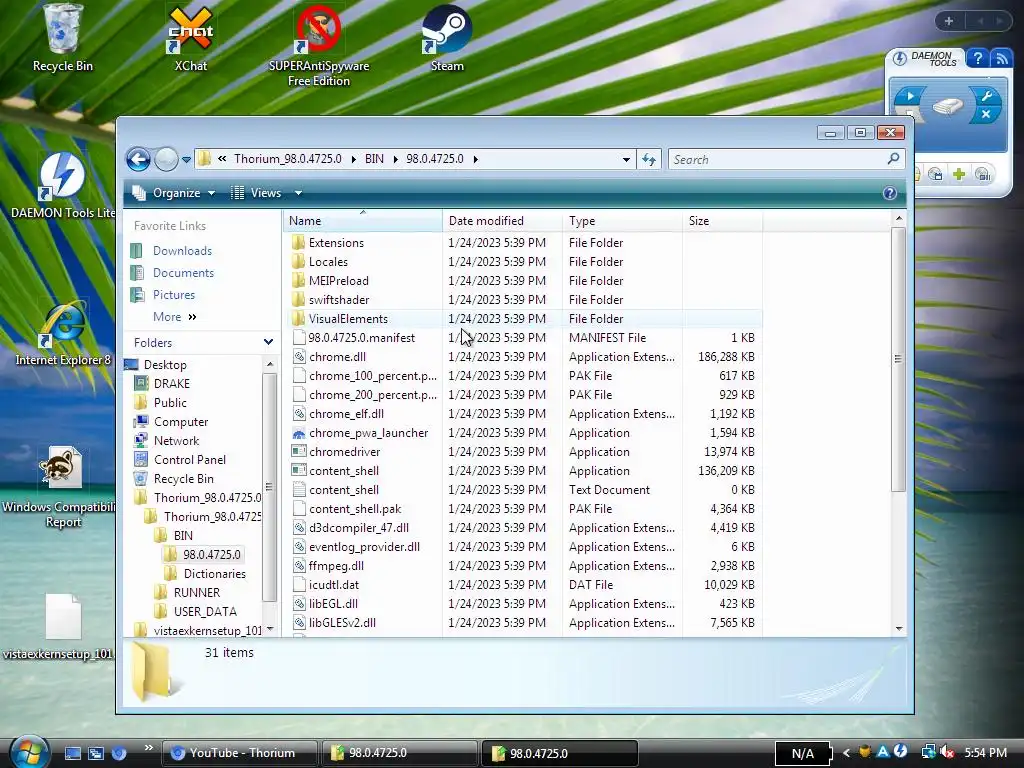Select Desktop in the folder tree
Image resolution: width=1024 pixels, height=768 pixels.
pyautogui.click(x=165, y=364)
